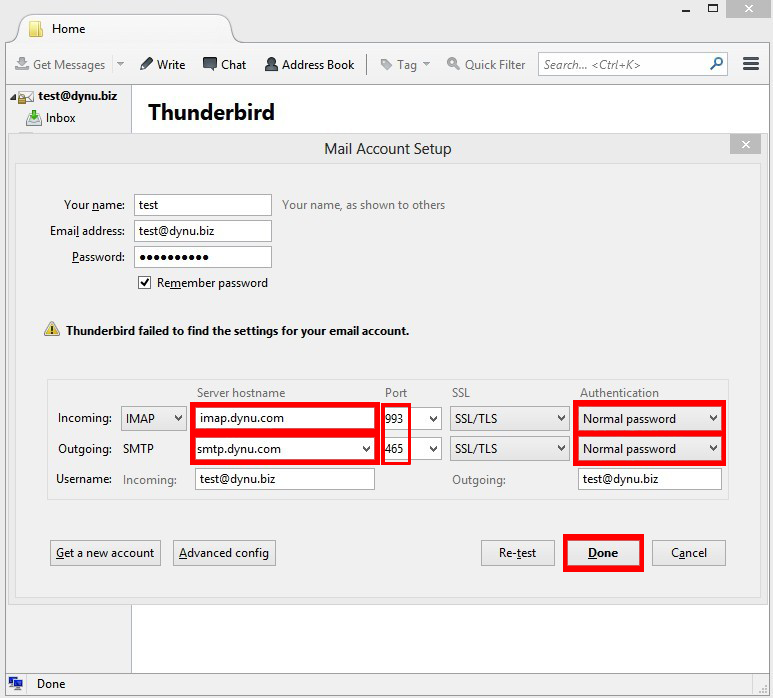This screenshot has height=698, width=773.
Task: Select the test@dynu.biz account folder
Action: (77, 96)
